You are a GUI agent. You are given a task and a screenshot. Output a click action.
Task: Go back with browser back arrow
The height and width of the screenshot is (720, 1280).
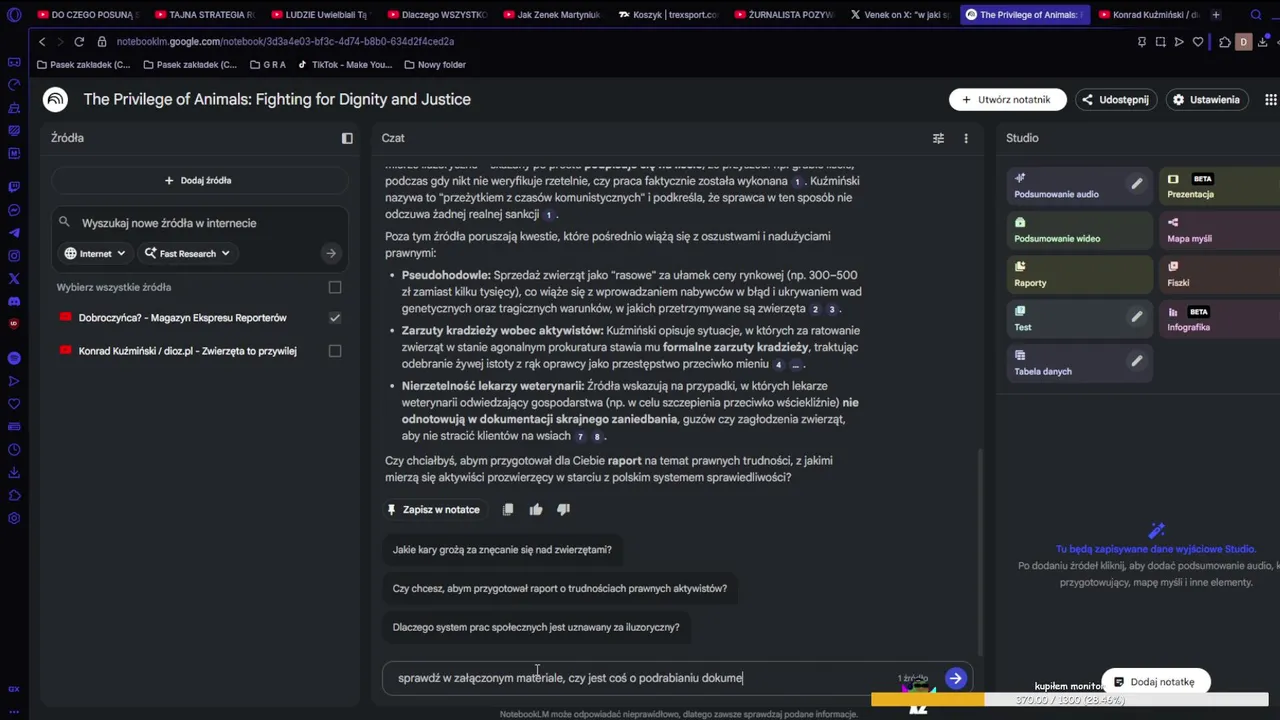pyautogui.click(x=41, y=42)
